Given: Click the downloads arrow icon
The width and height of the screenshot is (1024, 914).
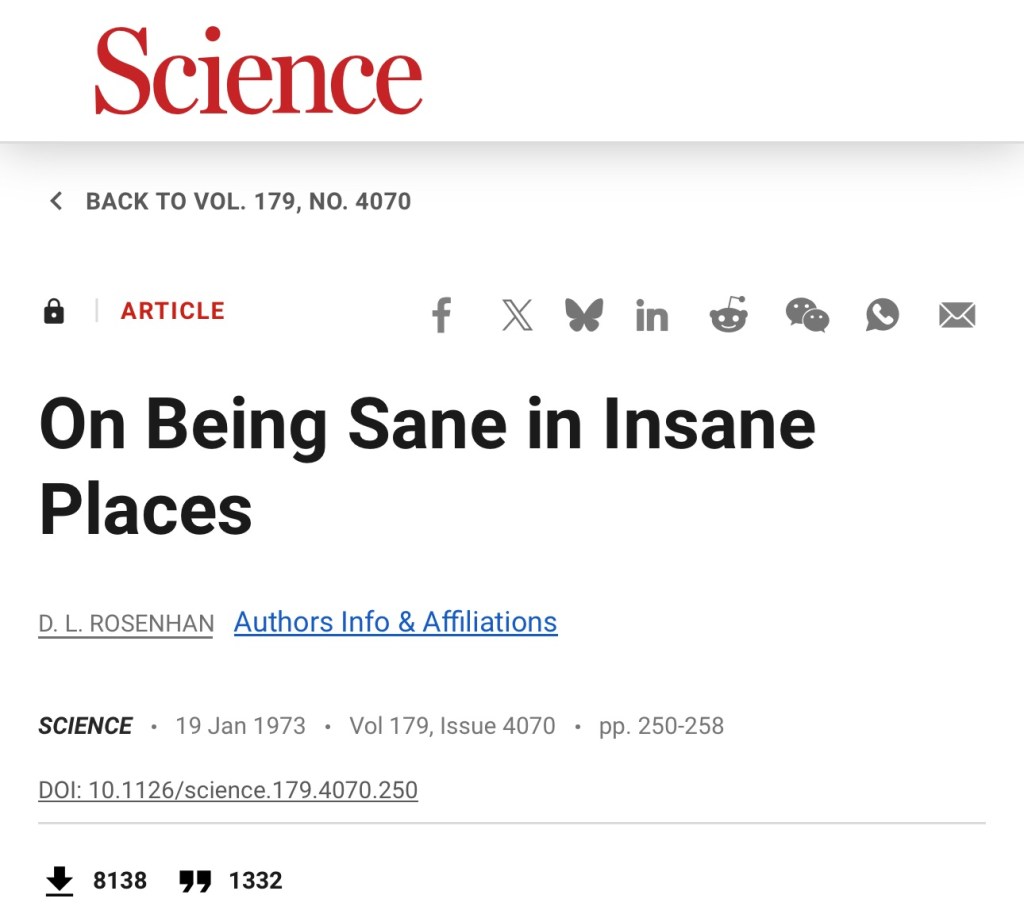Looking at the screenshot, I should pos(60,881).
